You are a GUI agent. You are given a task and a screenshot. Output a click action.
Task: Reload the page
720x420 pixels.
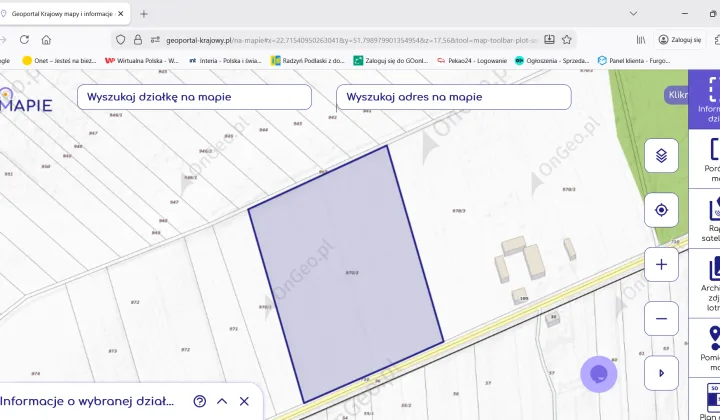(x=24, y=40)
